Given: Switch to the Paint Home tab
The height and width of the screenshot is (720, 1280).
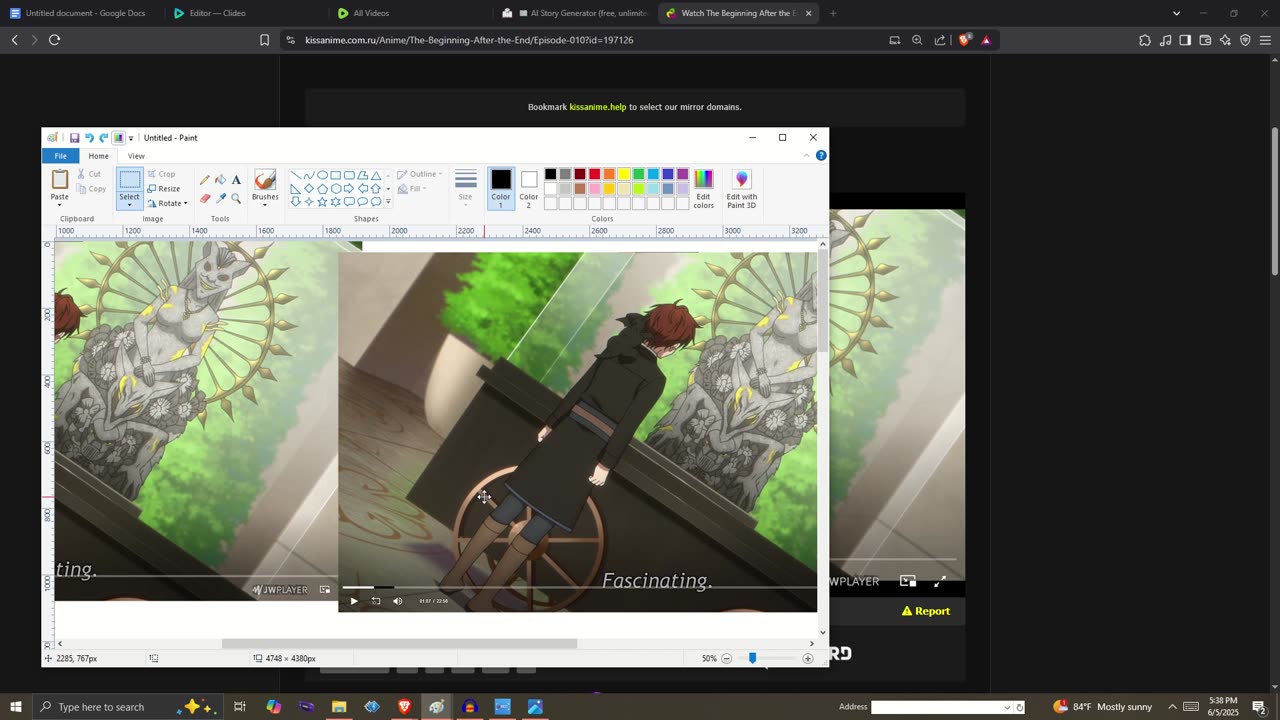Looking at the screenshot, I should pyautogui.click(x=98, y=156).
